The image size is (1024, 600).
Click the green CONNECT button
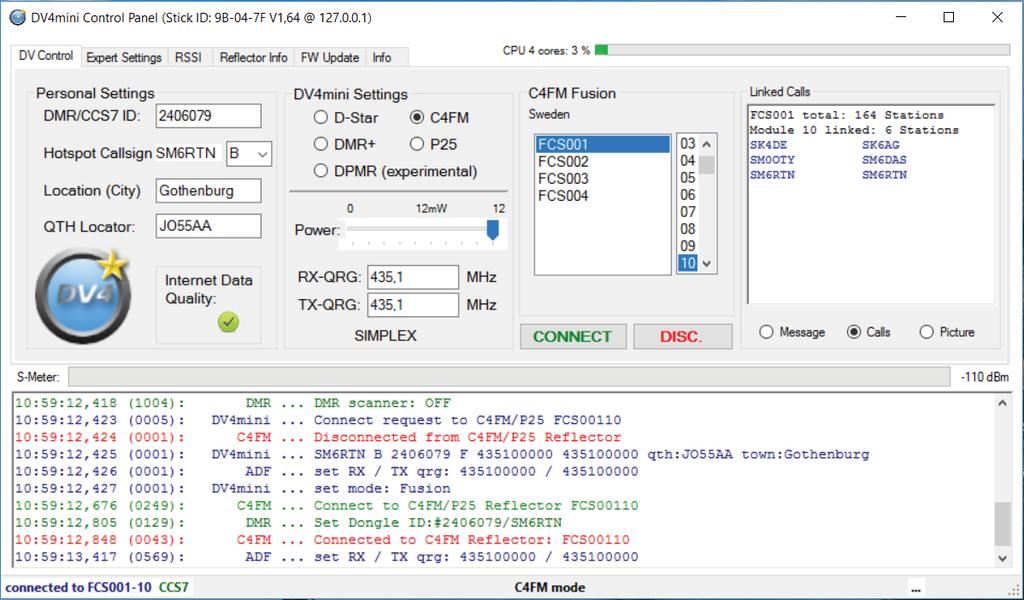tap(573, 336)
